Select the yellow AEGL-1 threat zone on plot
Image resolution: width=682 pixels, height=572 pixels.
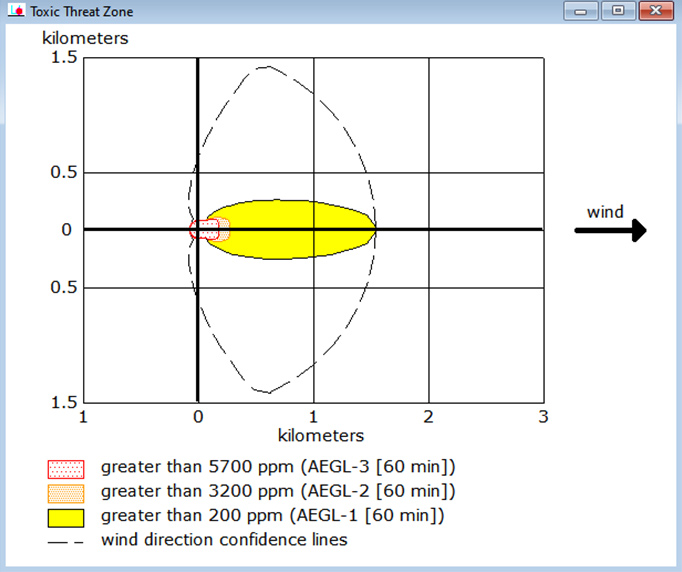point(300,229)
